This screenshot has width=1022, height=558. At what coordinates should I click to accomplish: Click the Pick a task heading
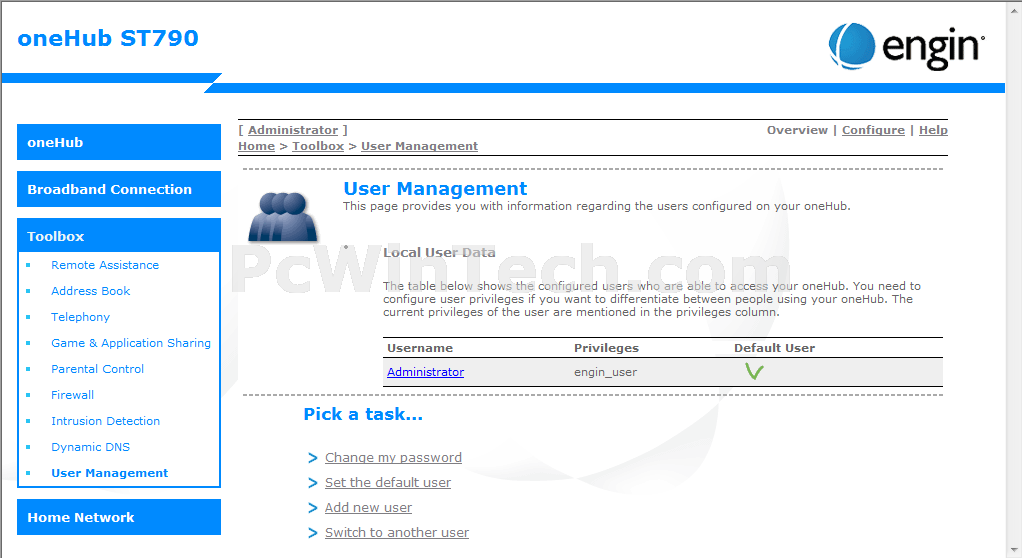coord(363,414)
